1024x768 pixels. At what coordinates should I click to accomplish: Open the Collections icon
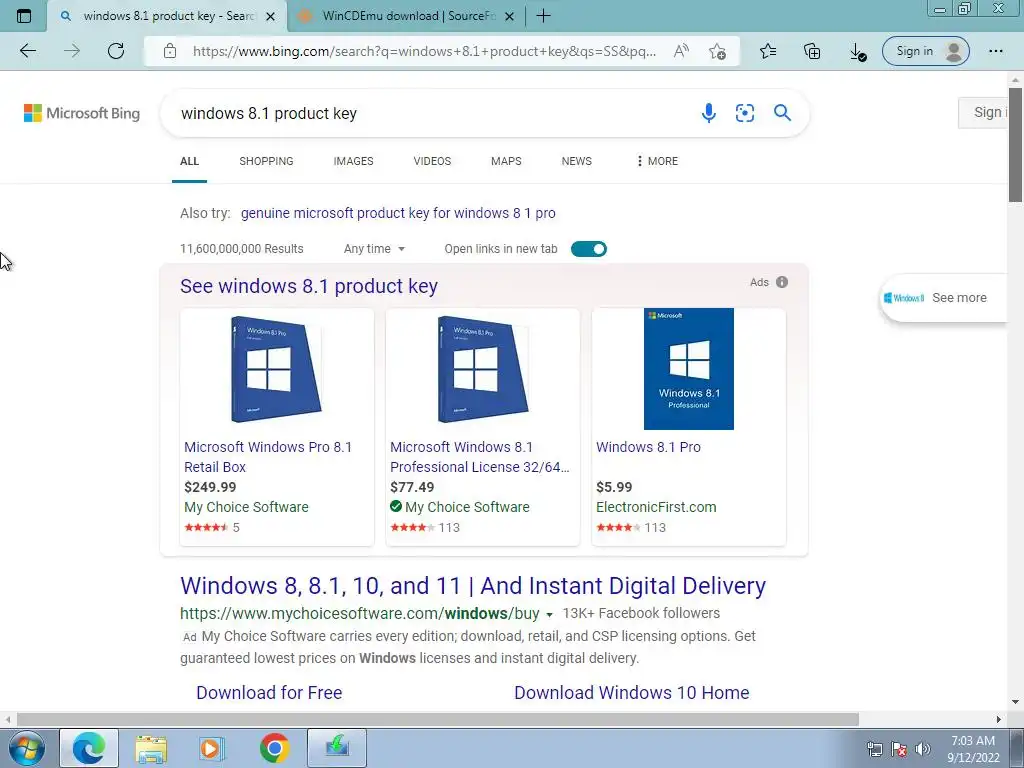[x=812, y=51]
